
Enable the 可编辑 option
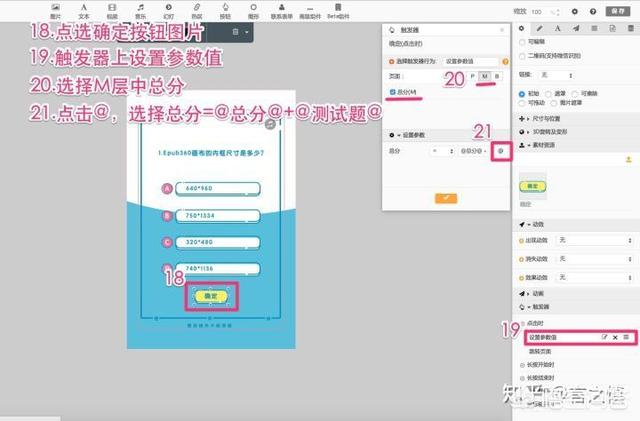point(521,43)
